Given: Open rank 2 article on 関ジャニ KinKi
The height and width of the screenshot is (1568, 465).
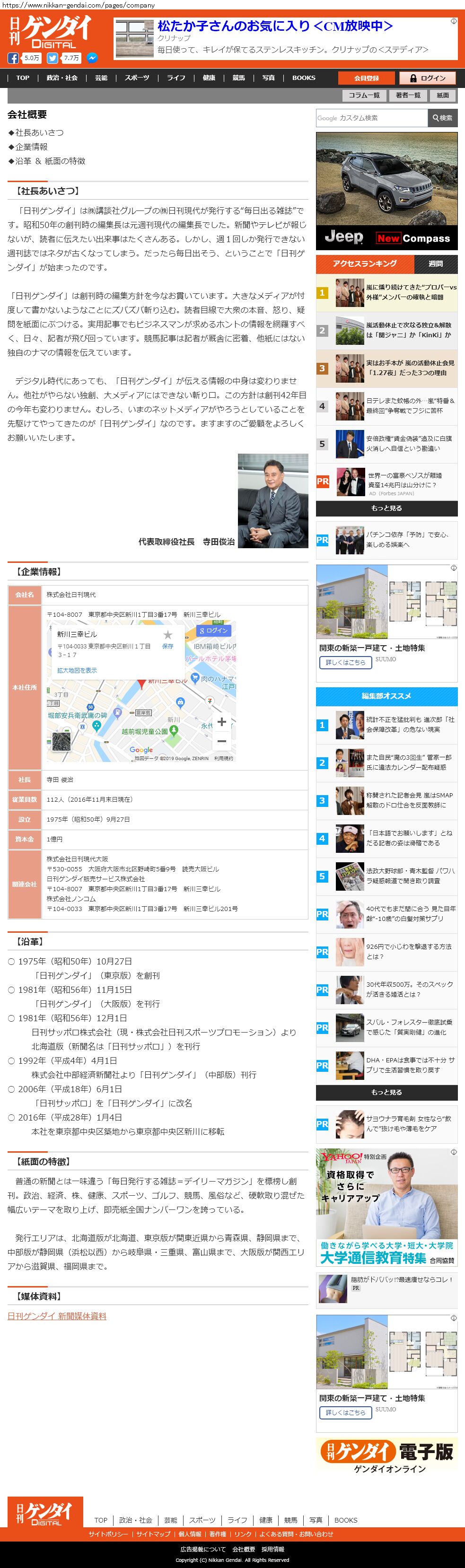Looking at the screenshot, I should [x=386, y=331].
